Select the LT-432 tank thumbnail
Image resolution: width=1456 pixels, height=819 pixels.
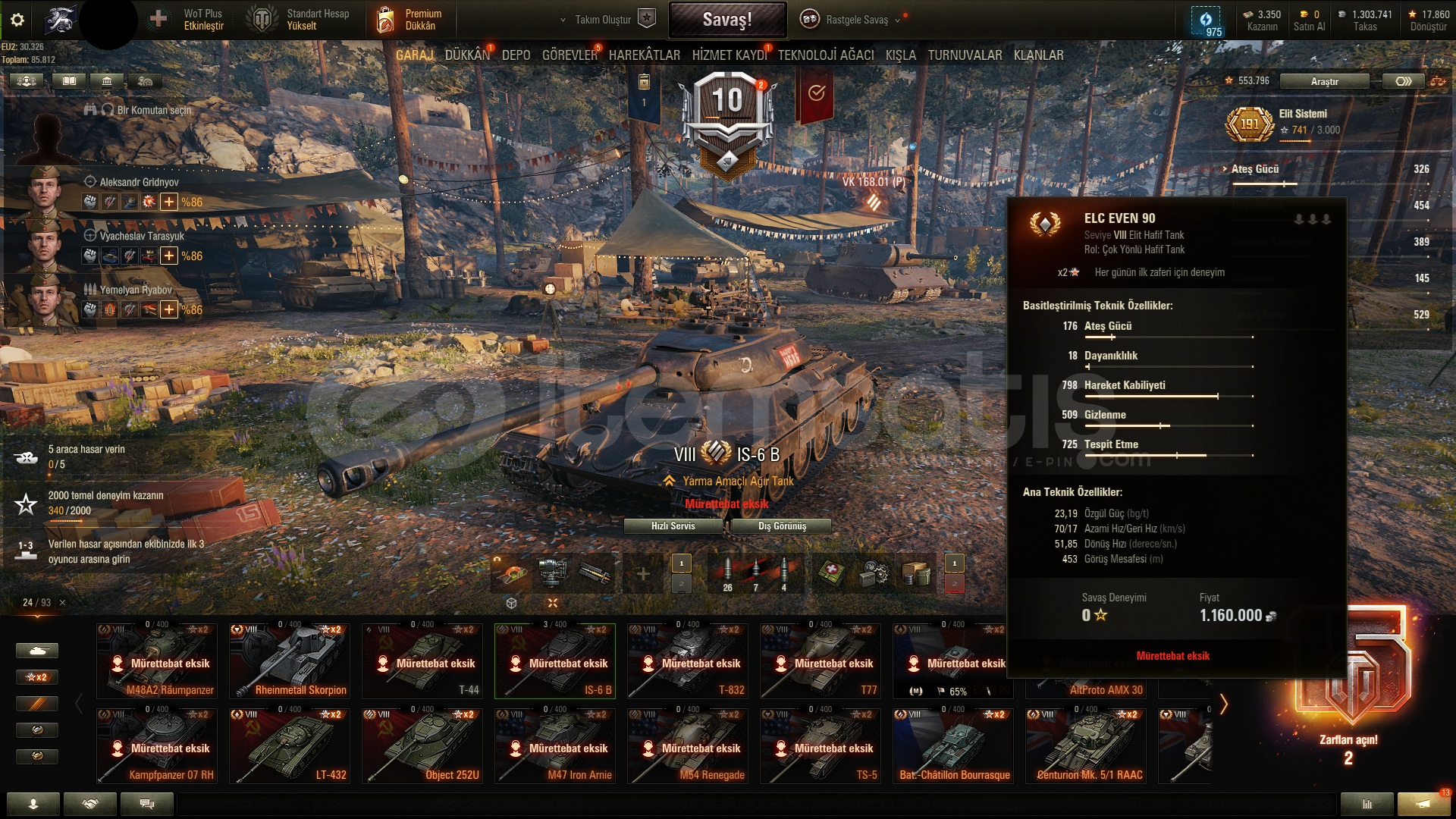pyautogui.click(x=289, y=745)
